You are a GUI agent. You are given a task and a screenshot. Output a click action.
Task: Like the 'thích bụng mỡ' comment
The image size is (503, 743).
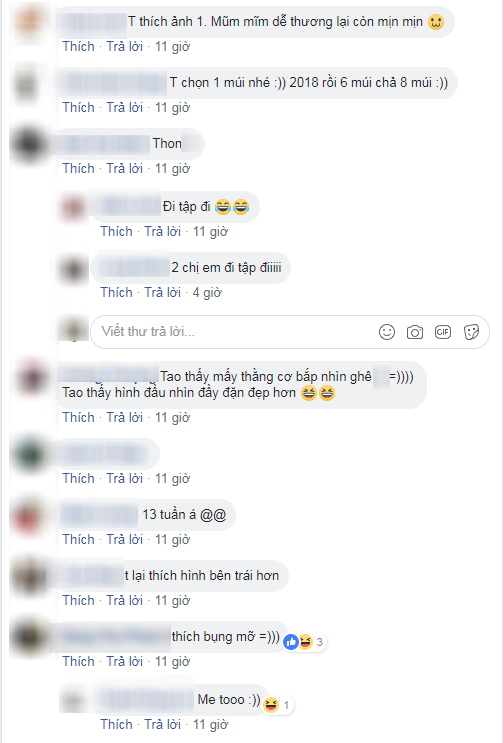79,661
